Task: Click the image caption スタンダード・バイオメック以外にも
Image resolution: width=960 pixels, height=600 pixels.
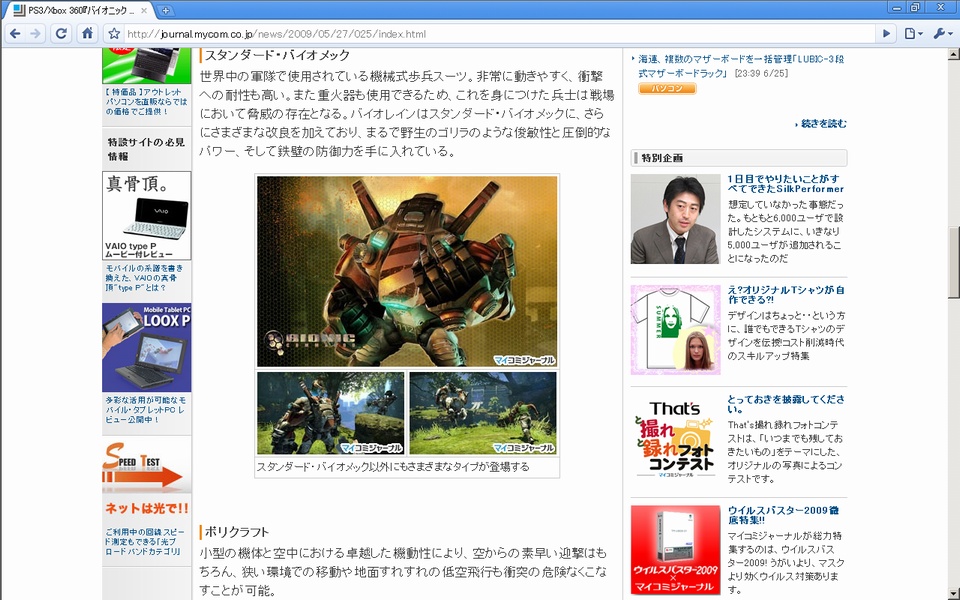Action: [392, 467]
